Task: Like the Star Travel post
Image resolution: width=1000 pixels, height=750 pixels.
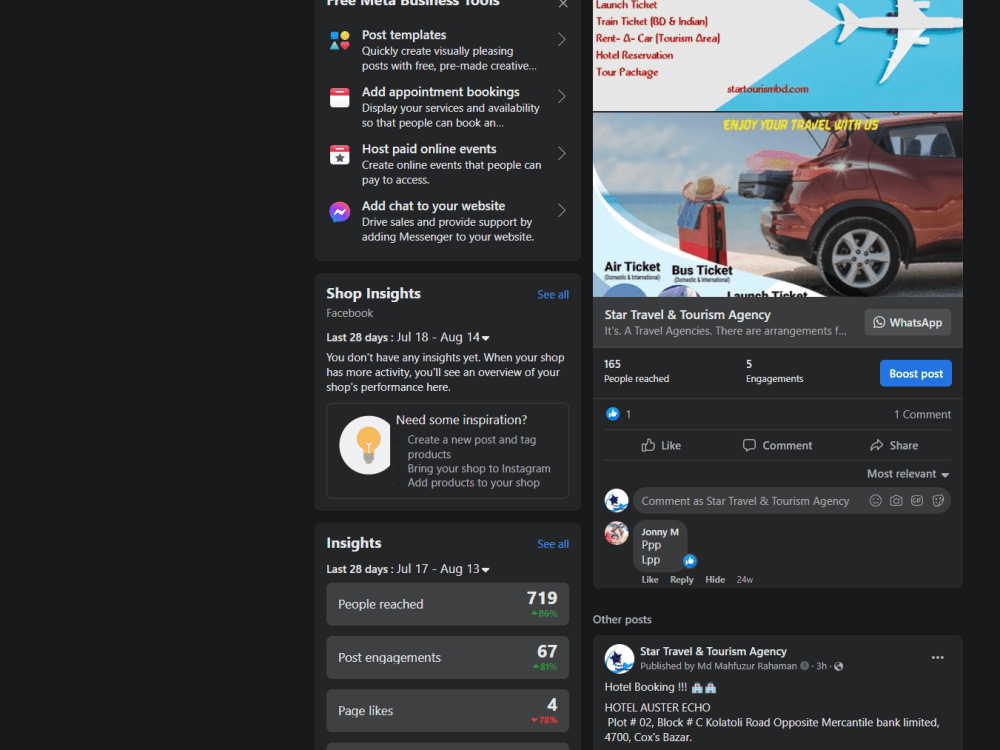Action: tap(661, 445)
